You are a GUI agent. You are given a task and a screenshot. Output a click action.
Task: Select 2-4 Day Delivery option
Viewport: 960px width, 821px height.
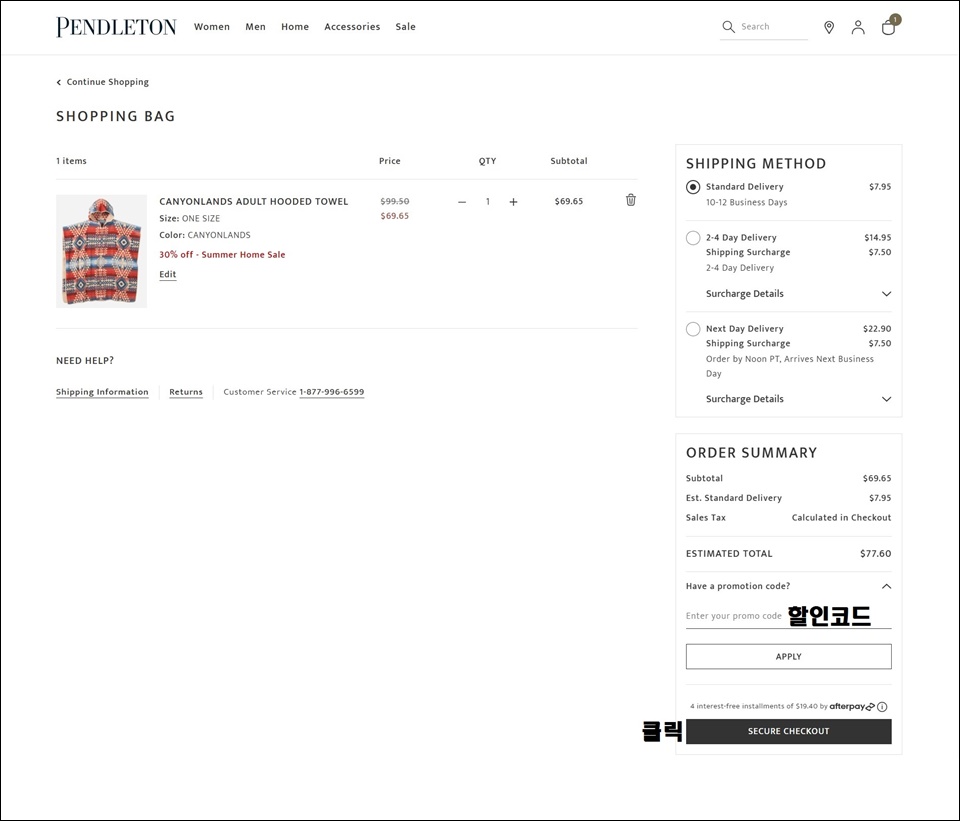tap(693, 238)
